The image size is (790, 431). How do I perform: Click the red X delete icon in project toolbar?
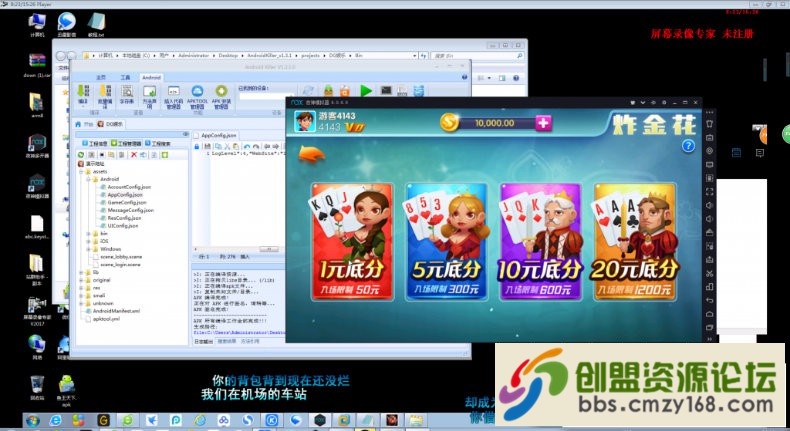tap(134, 155)
